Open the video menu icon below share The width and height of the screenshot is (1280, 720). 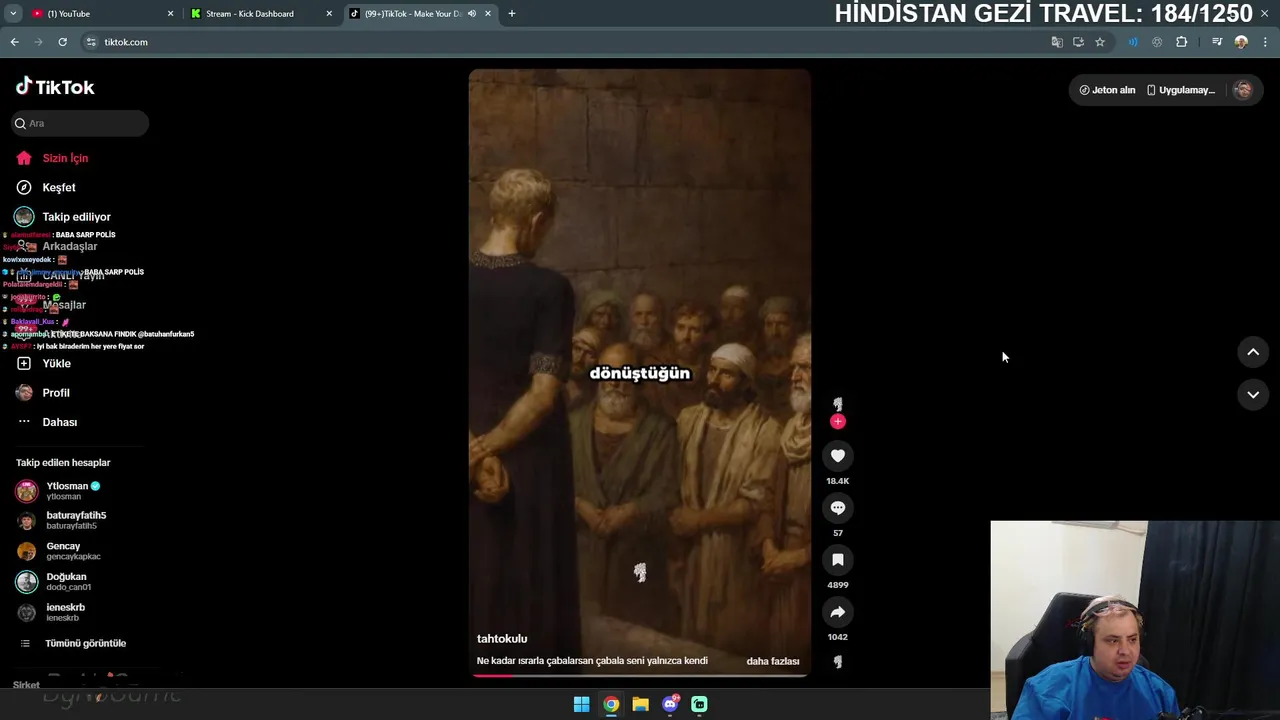coord(838,661)
